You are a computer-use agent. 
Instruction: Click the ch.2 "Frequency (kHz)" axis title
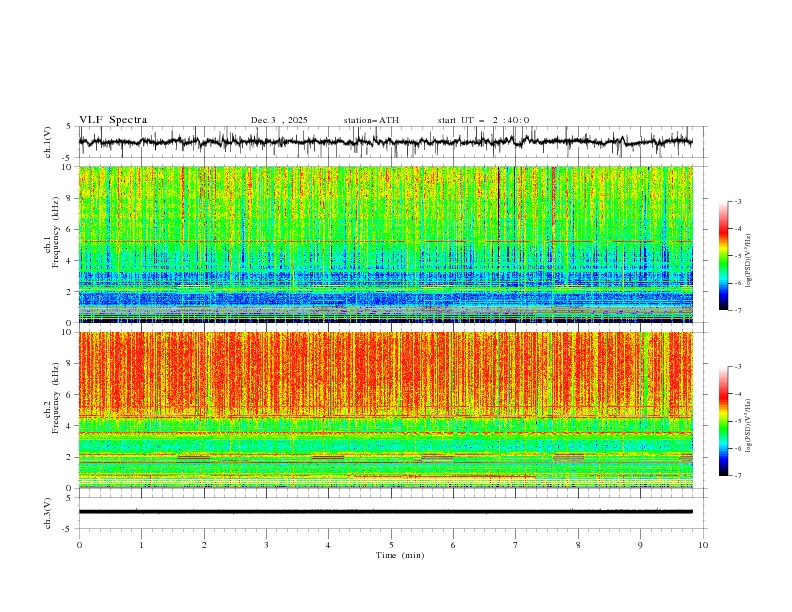(56, 398)
